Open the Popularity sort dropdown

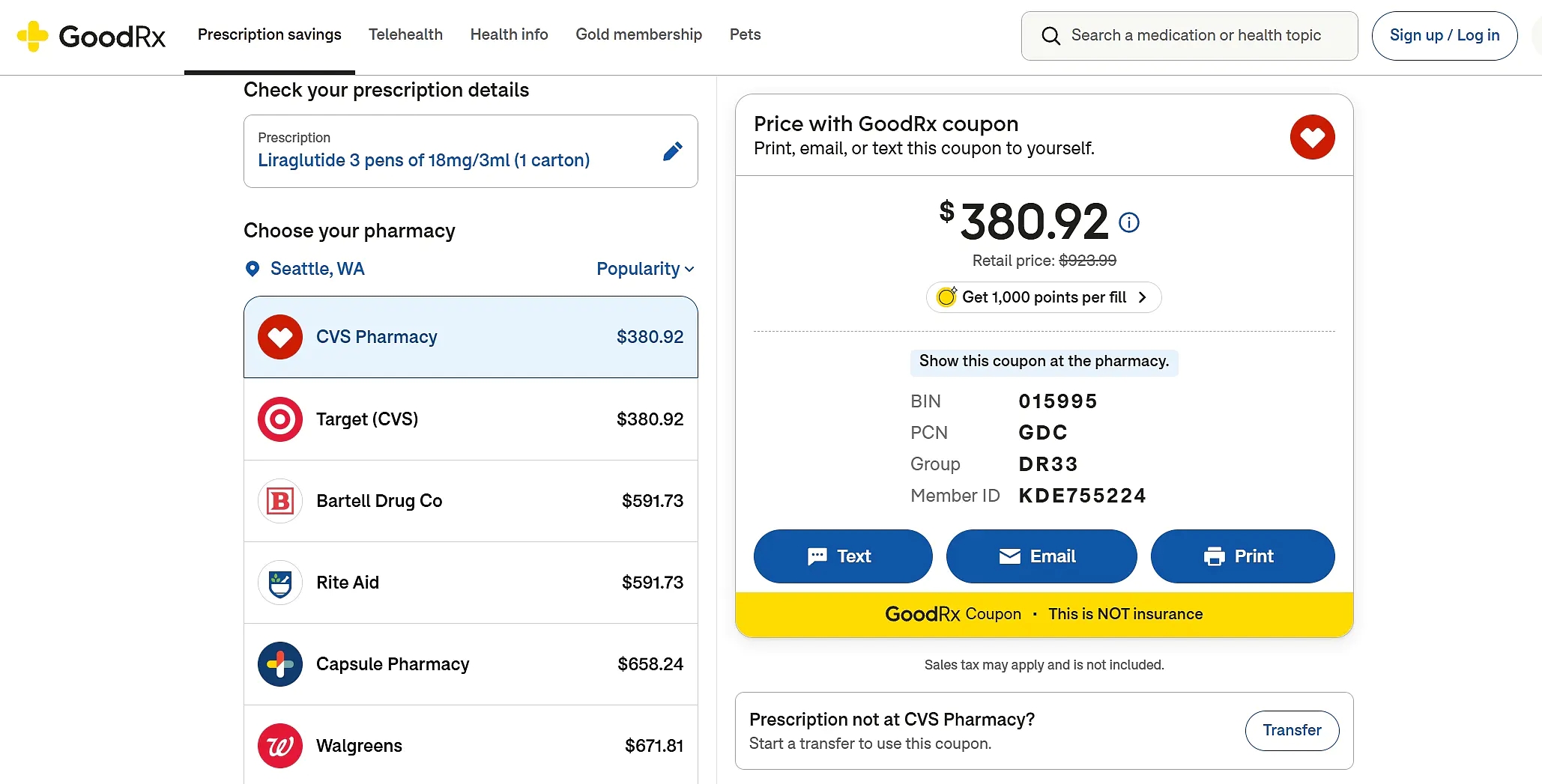pyautogui.click(x=645, y=269)
